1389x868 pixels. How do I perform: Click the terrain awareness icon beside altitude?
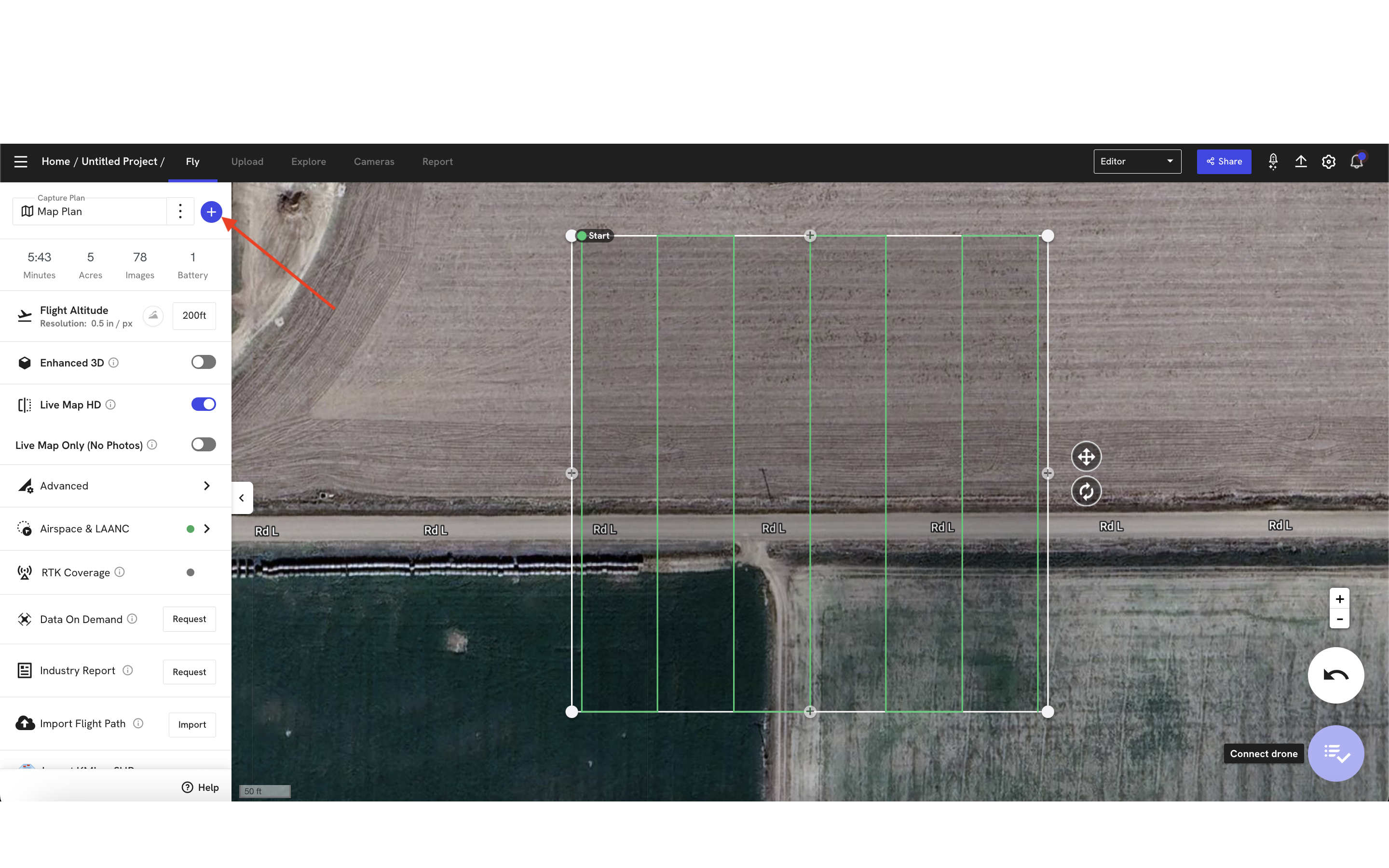pos(153,316)
